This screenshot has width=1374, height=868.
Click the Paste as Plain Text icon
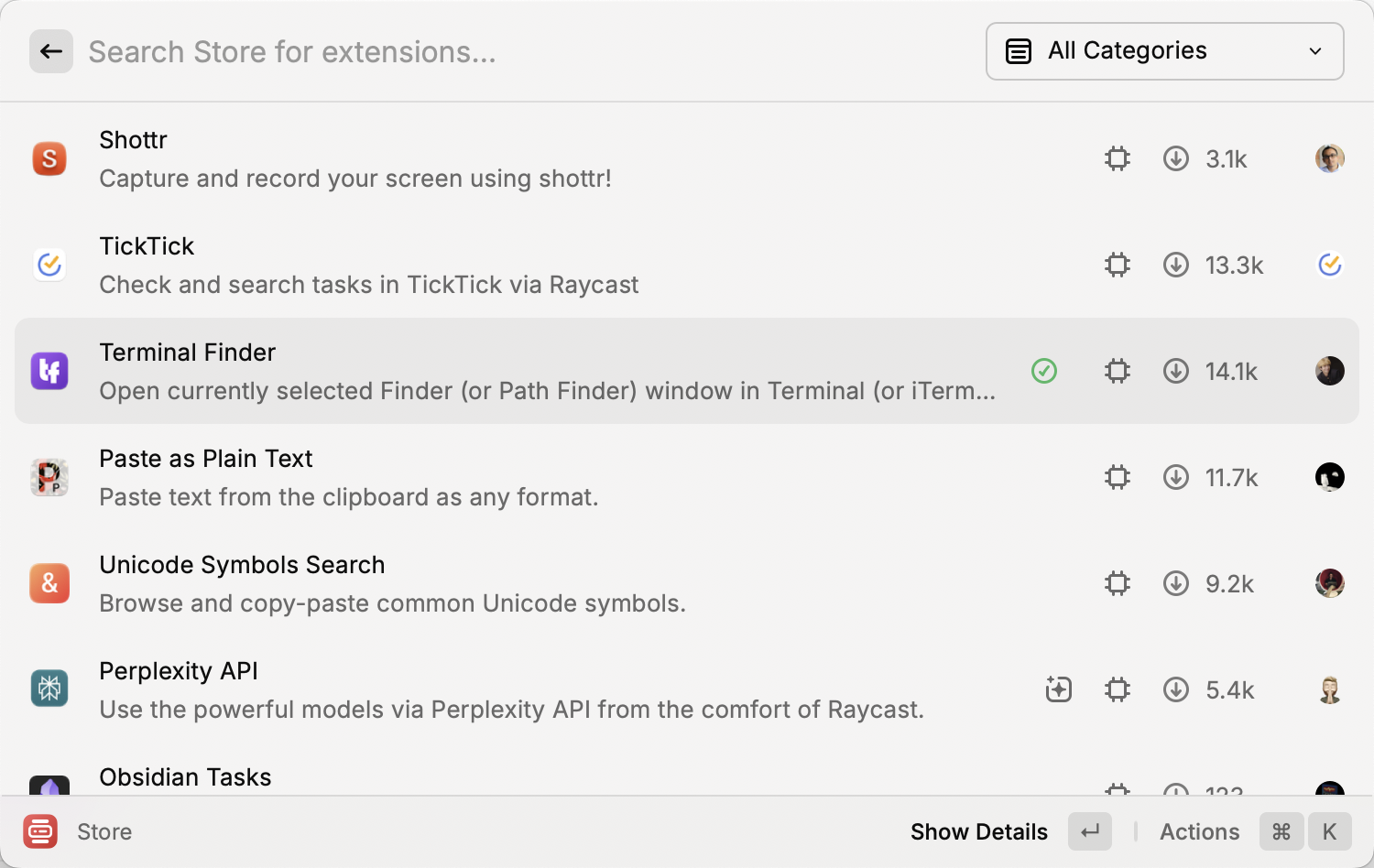click(49, 477)
